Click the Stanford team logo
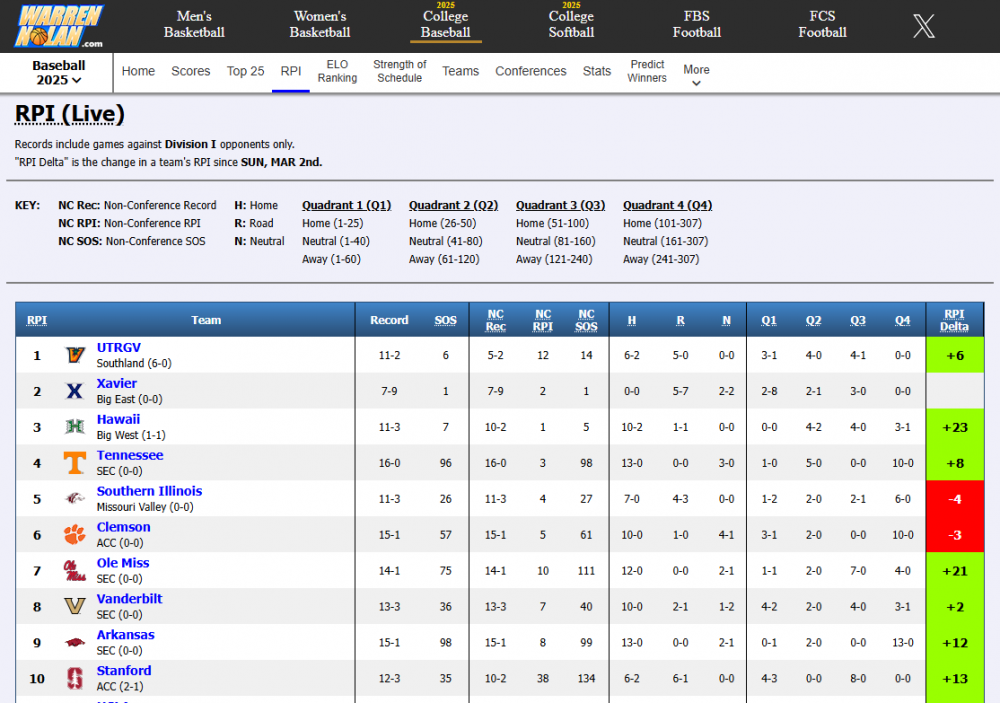Viewport: 1000px width, 703px height. tap(74, 679)
